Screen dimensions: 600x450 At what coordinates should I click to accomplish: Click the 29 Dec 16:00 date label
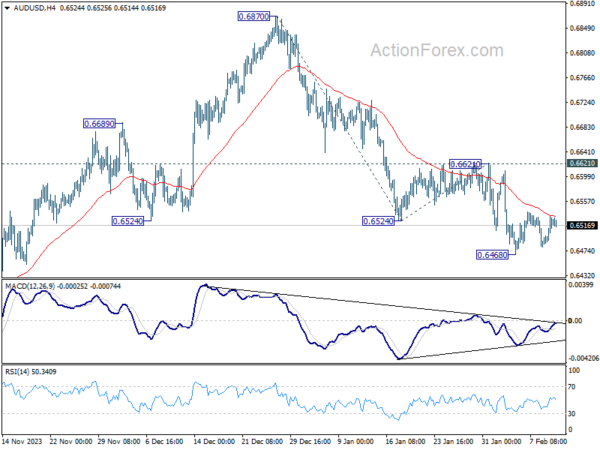click(310, 441)
